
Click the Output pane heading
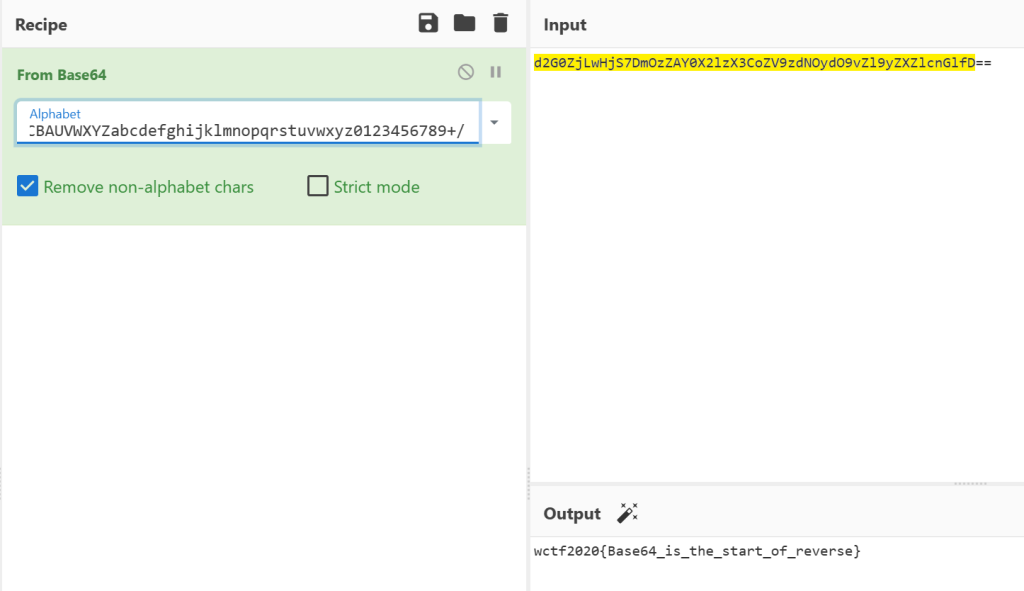[x=572, y=513]
